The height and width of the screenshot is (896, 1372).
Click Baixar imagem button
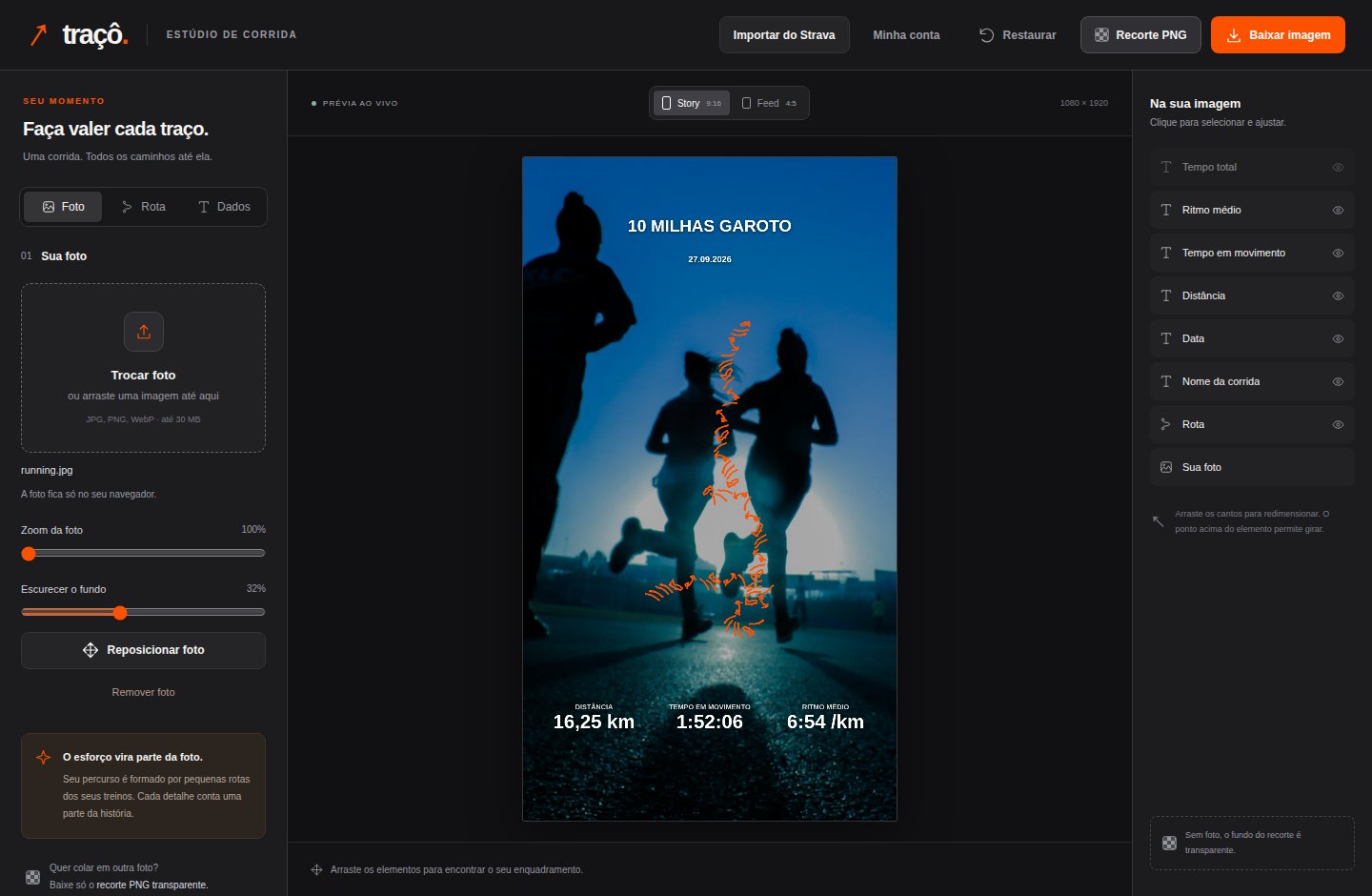pyautogui.click(x=1278, y=35)
